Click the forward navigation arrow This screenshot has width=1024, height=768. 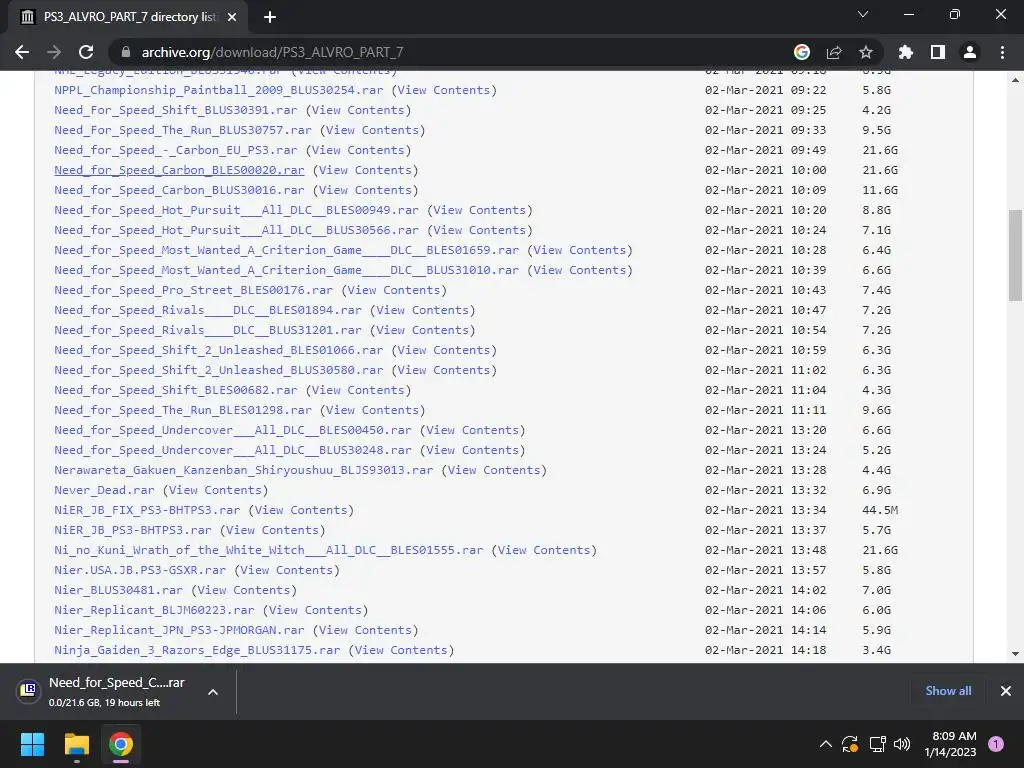point(54,52)
